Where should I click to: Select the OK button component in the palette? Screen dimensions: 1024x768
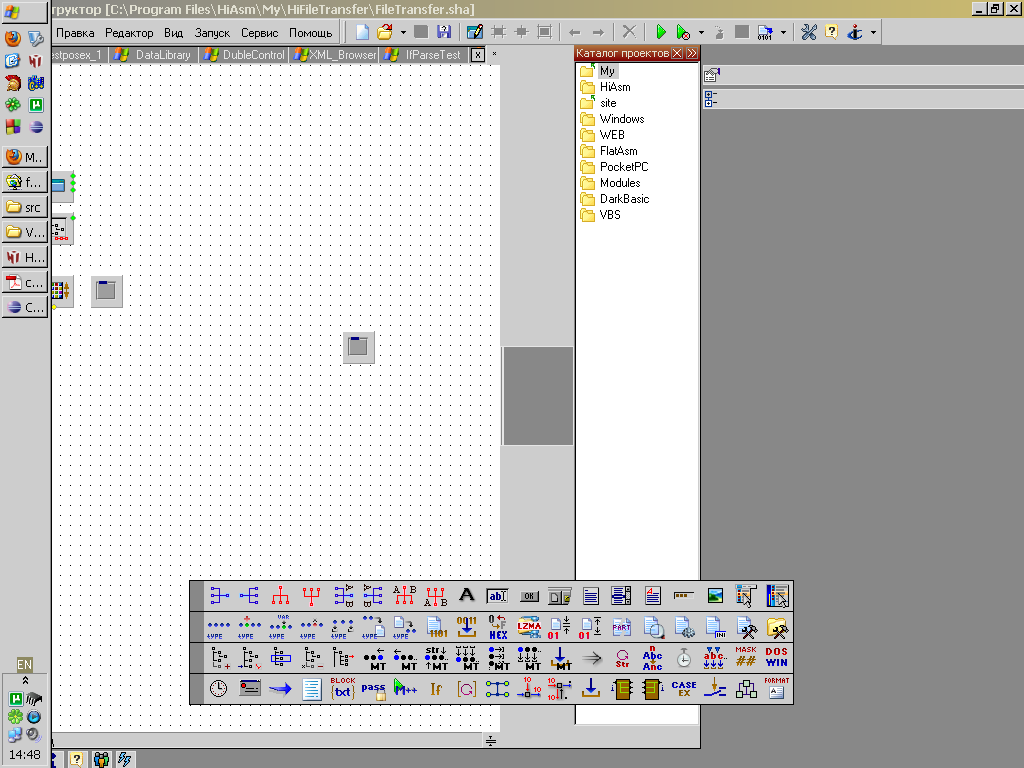(528, 596)
